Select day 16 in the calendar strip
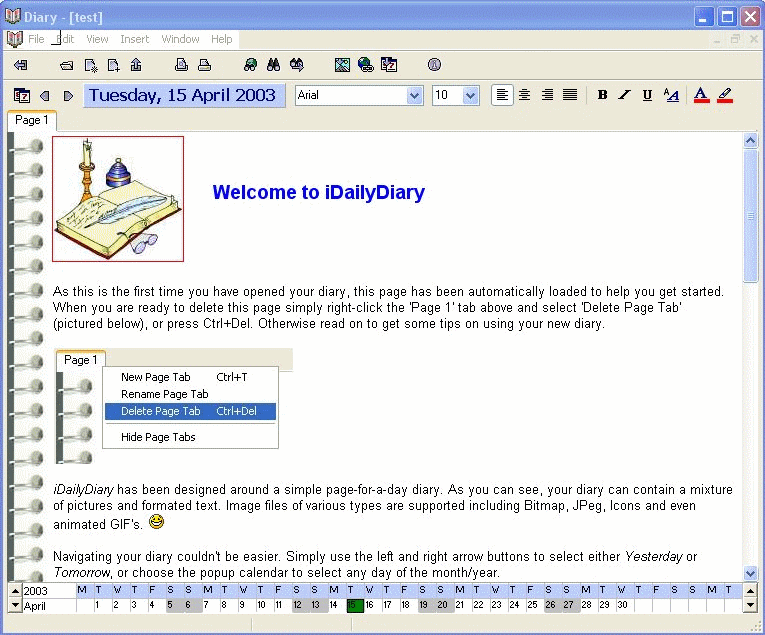This screenshot has width=765, height=635. [x=370, y=605]
